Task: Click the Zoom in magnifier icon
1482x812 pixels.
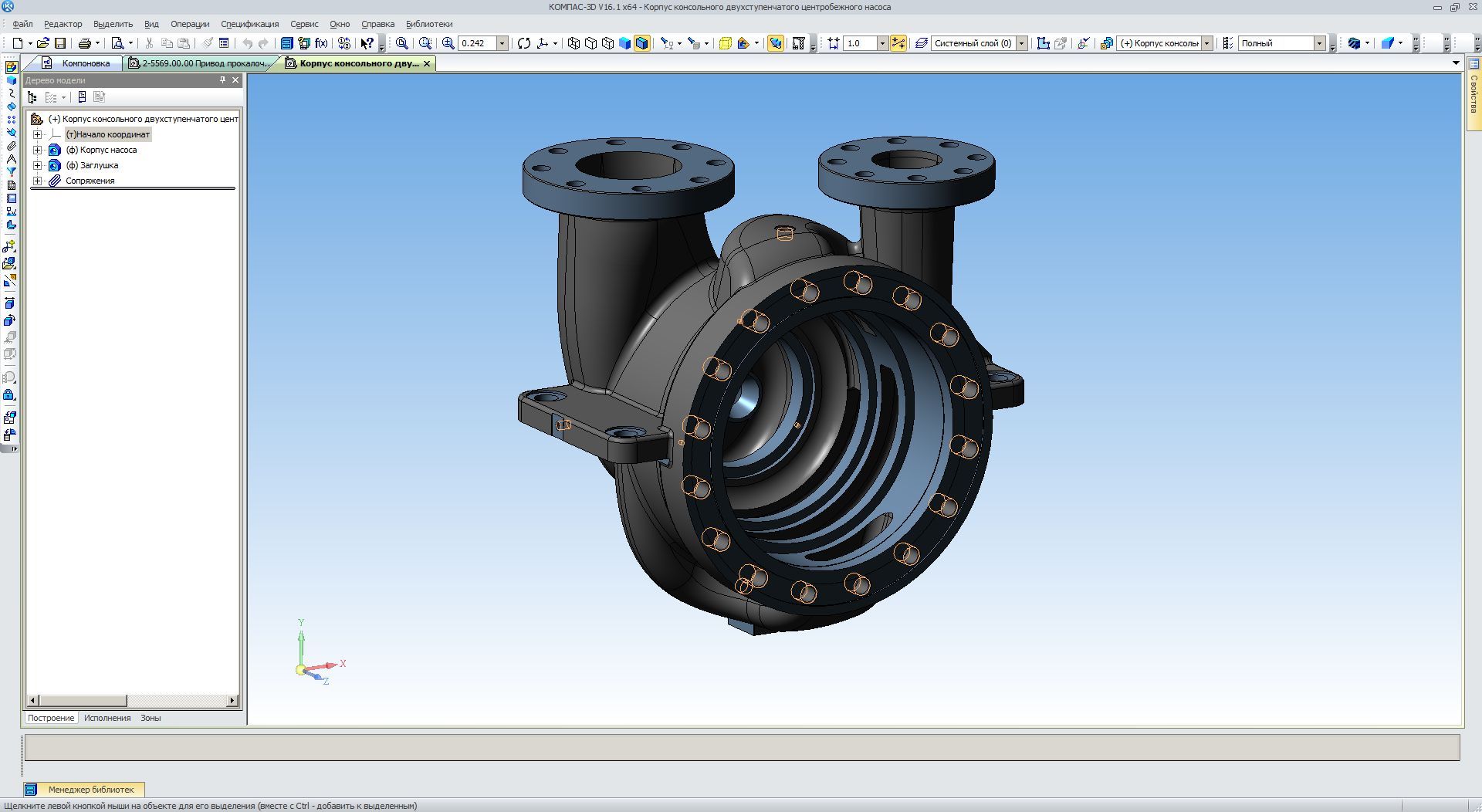Action: (448, 43)
